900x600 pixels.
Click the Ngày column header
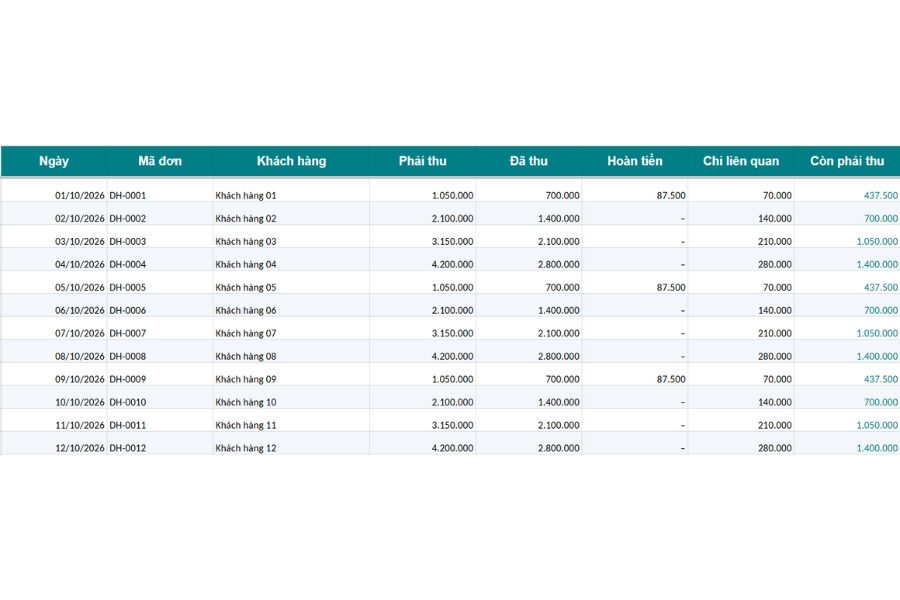click(x=54, y=161)
